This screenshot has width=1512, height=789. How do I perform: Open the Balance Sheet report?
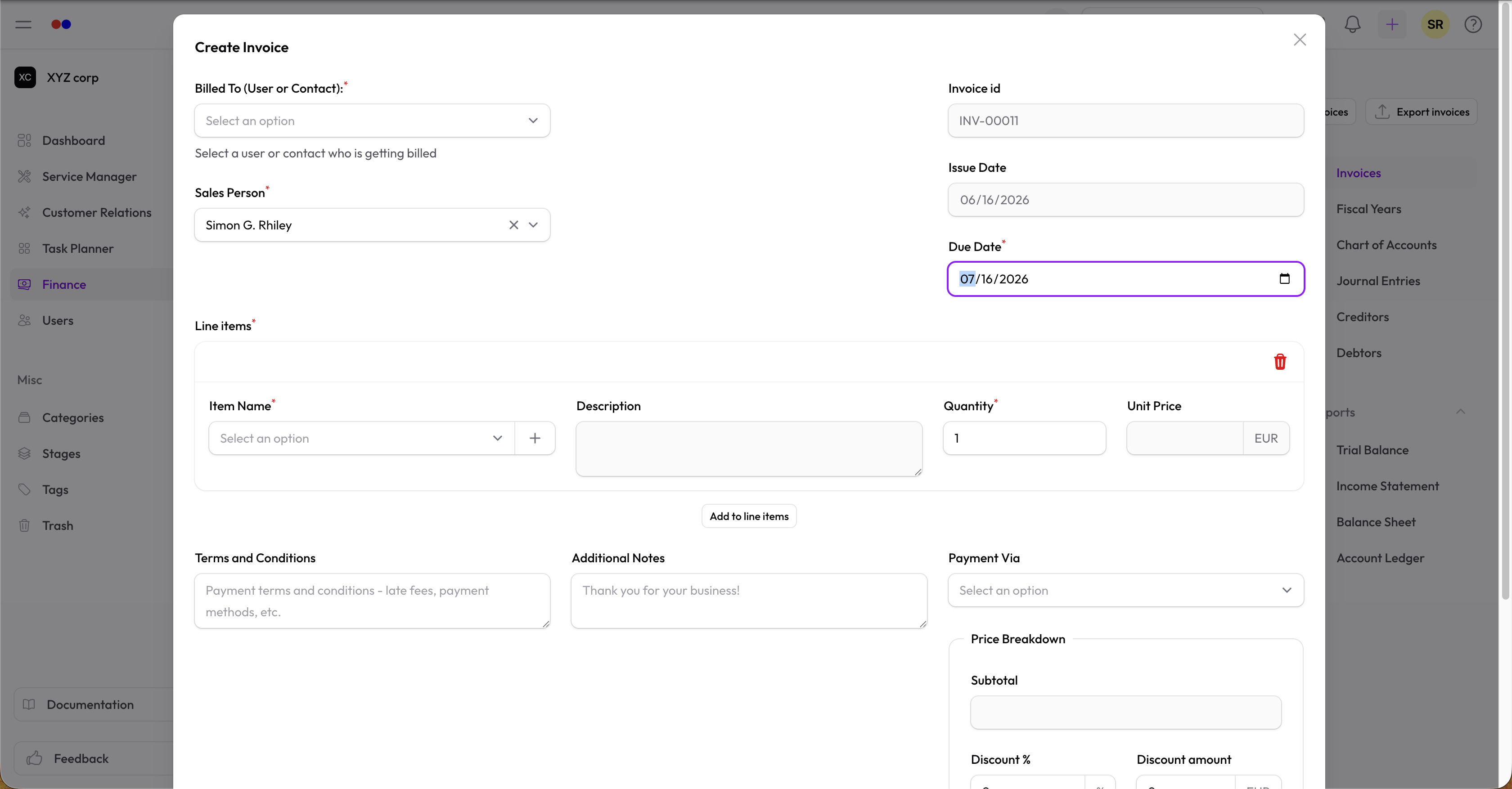pos(1376,522)
